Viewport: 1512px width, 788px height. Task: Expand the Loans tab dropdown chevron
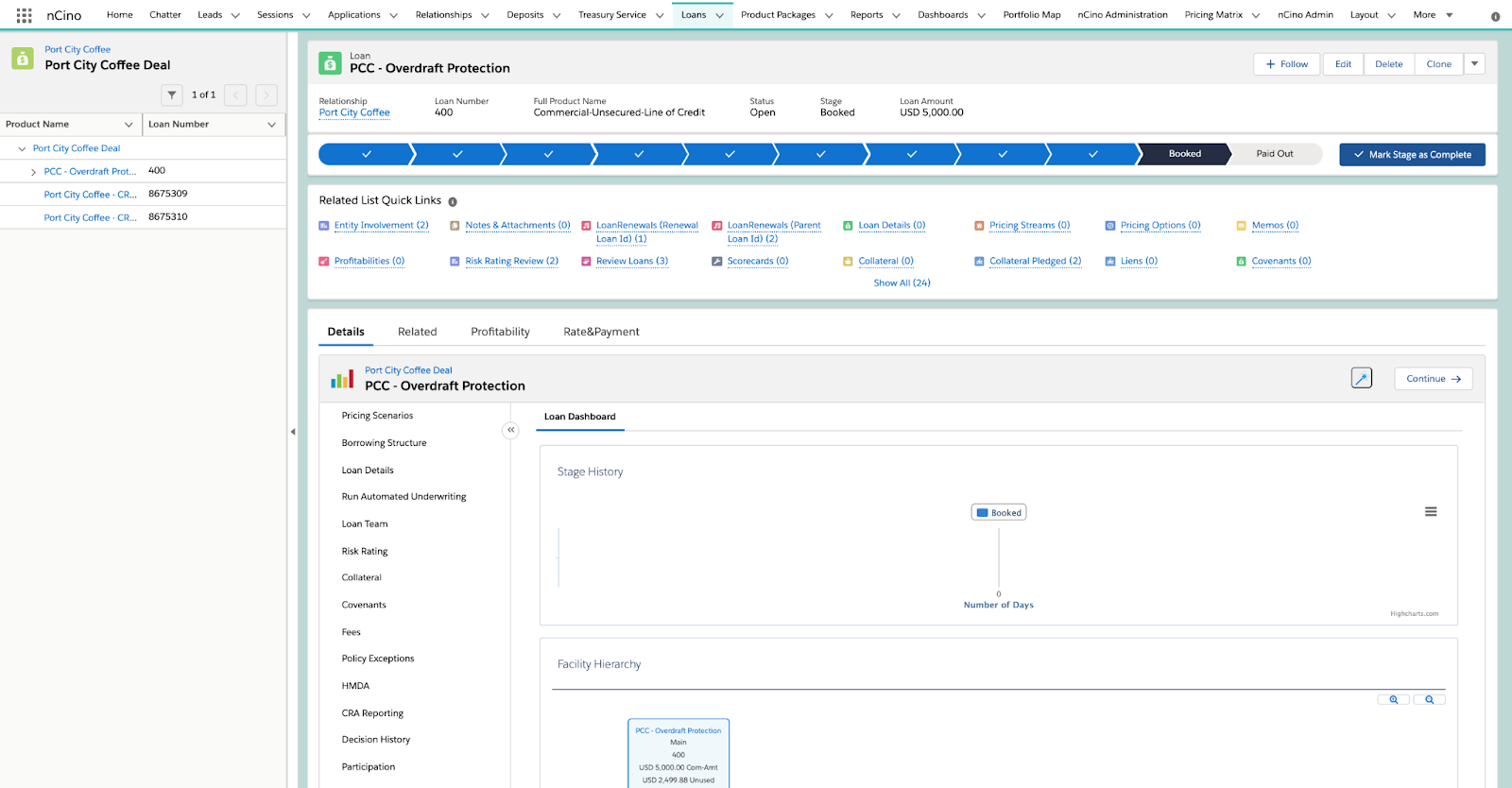pos(719,15)
